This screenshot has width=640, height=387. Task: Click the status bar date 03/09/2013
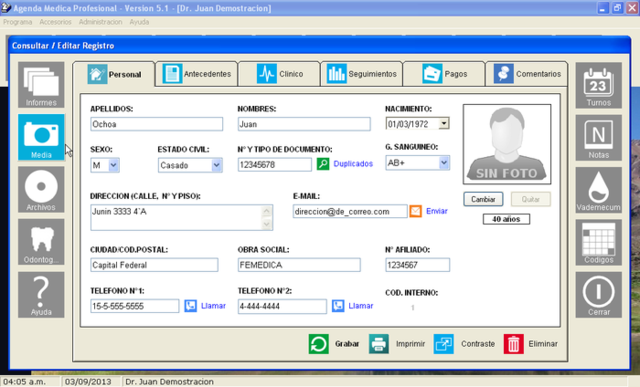tap(88, 382)
